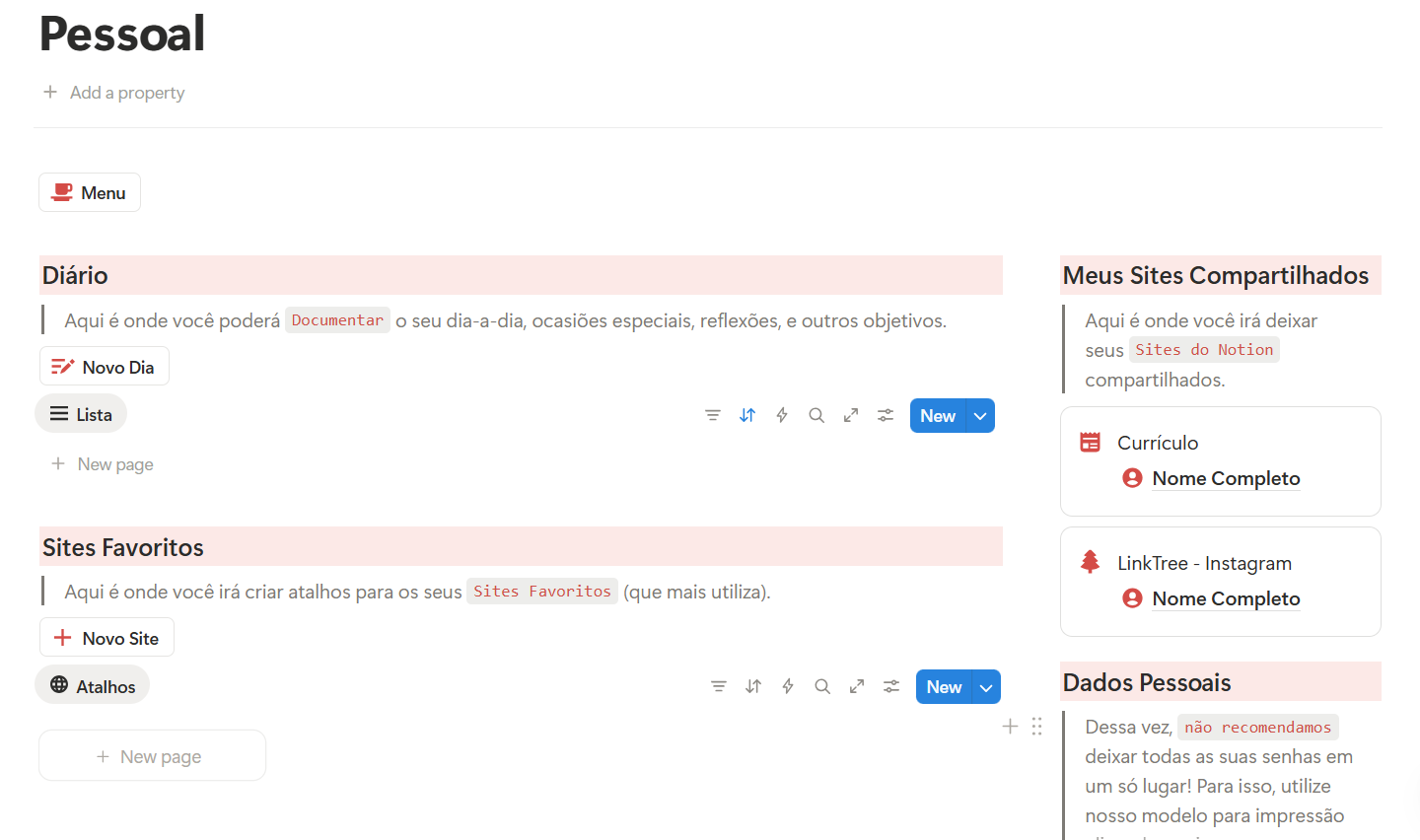This screenshot has width=1420, height=840.
Task: Open Diário database in full page
Action: tap(851, 415)
